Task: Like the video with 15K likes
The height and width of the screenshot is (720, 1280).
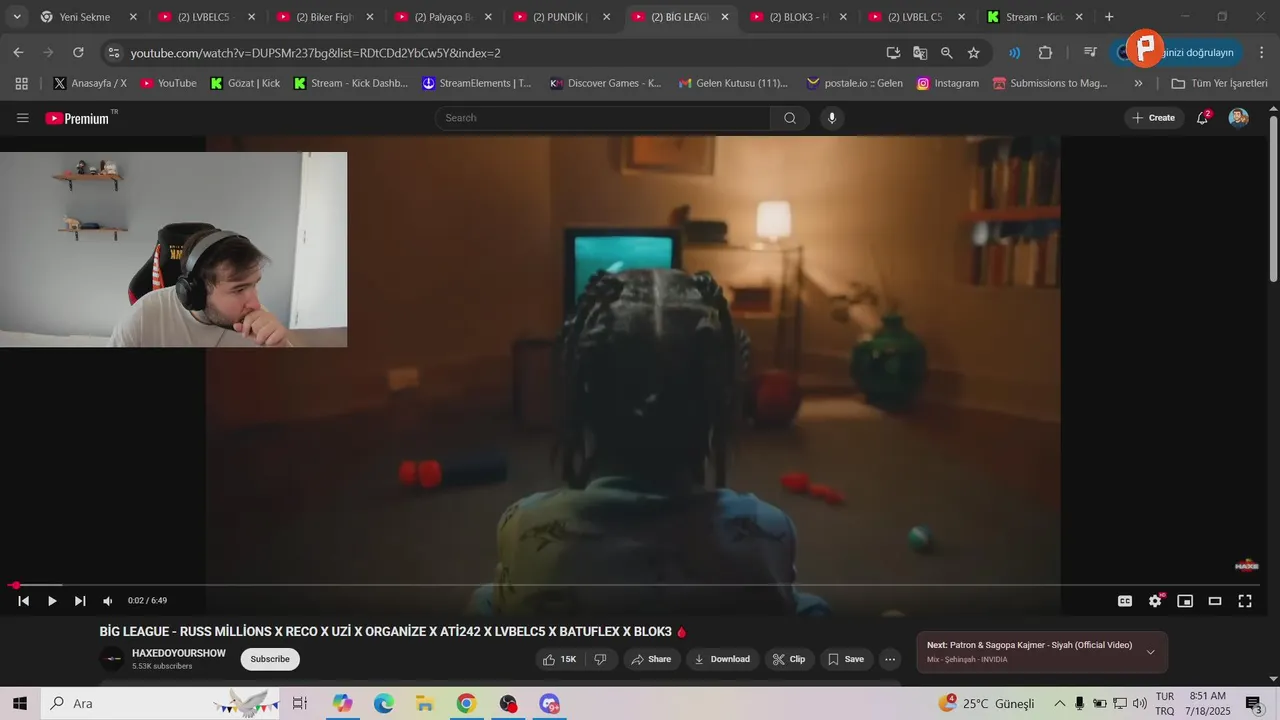Action: [x=560, y=659]
